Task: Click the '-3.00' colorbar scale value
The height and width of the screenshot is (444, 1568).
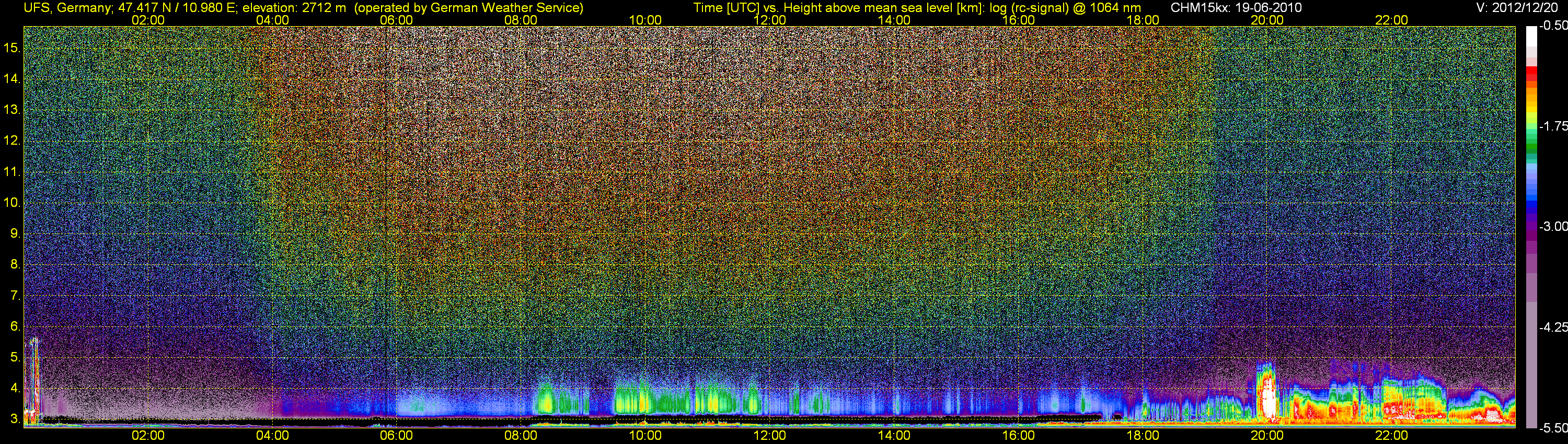Action: (x=1553, y=226)
